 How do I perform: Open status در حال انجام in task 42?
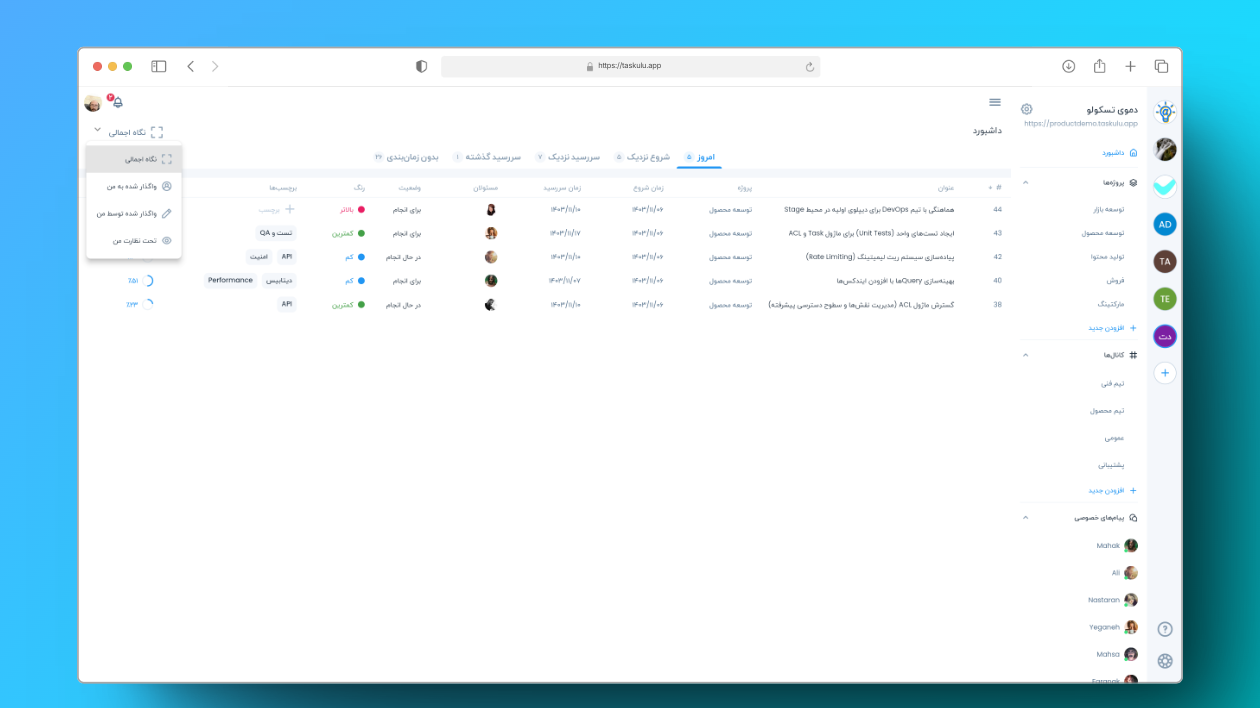[x=403, y=257]
